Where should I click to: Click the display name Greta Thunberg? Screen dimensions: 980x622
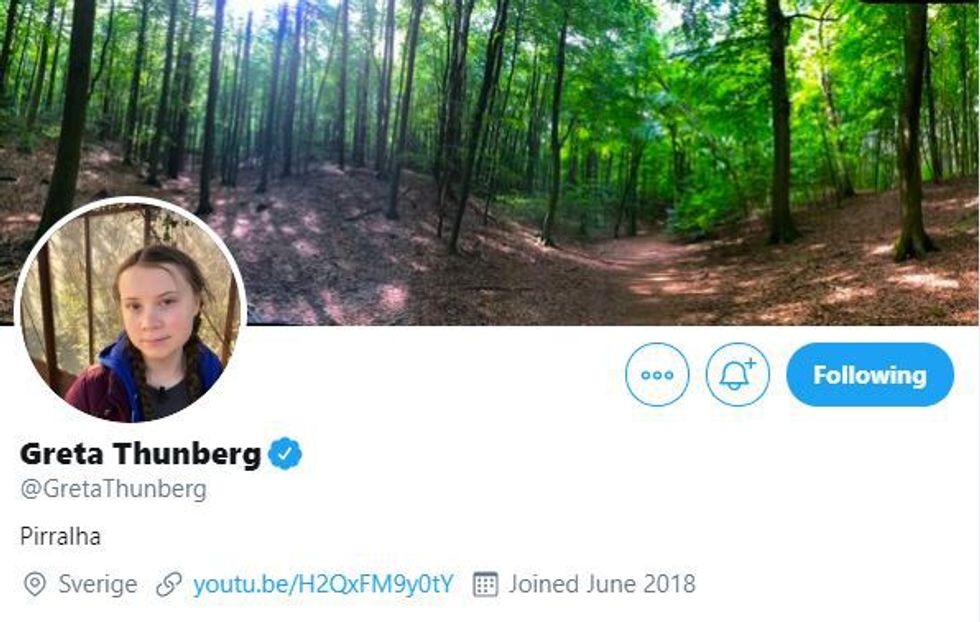[x=140, y=454]
